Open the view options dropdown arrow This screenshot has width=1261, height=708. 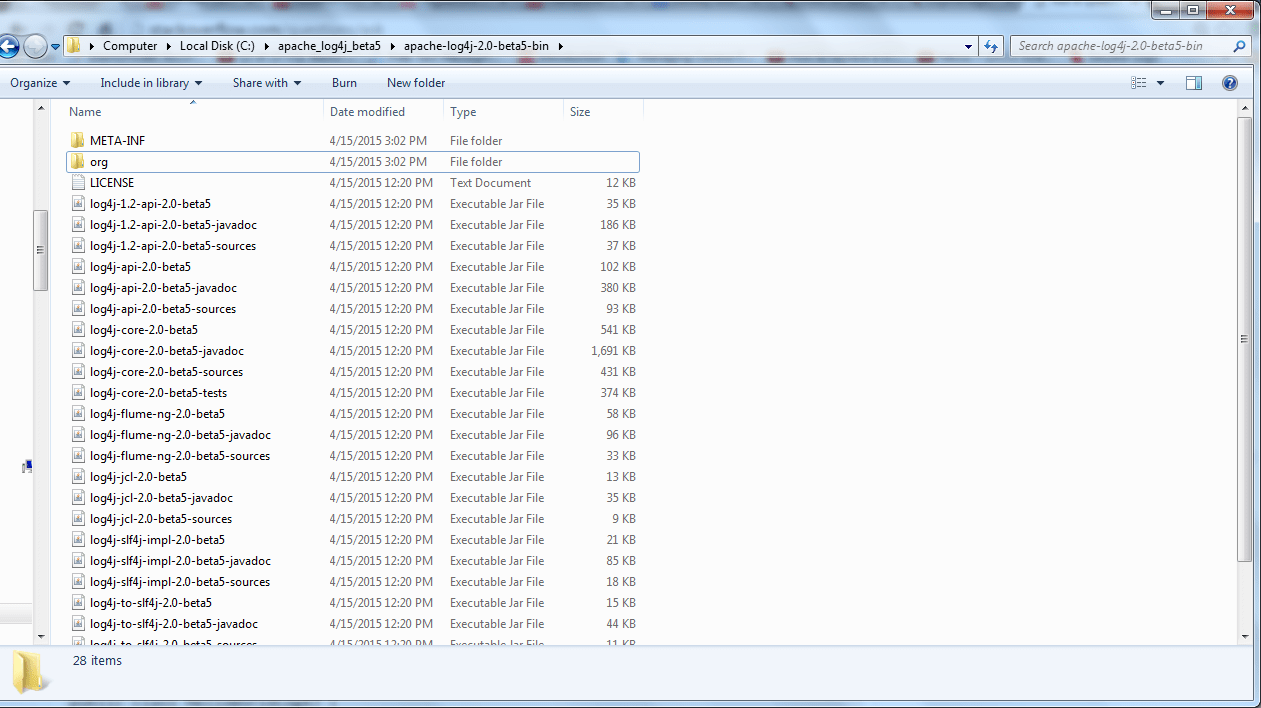click(1160, 83)
